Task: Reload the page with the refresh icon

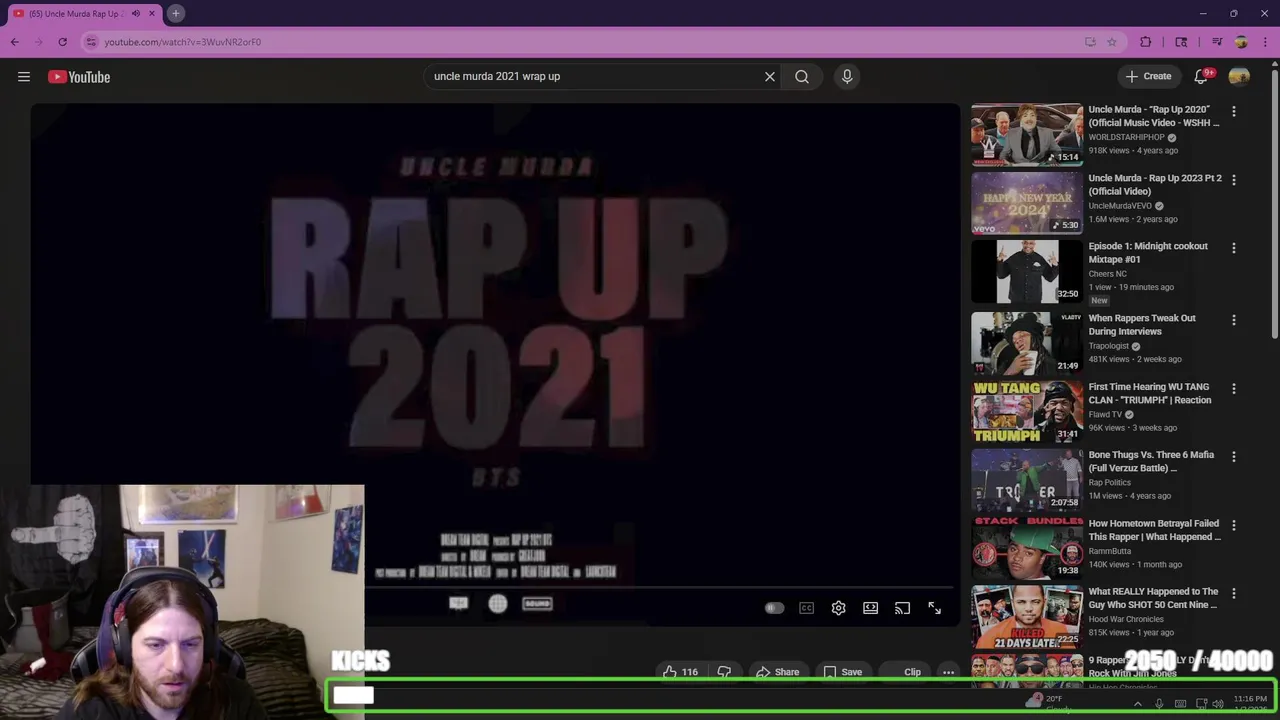Action: click(x=62, y=42)
